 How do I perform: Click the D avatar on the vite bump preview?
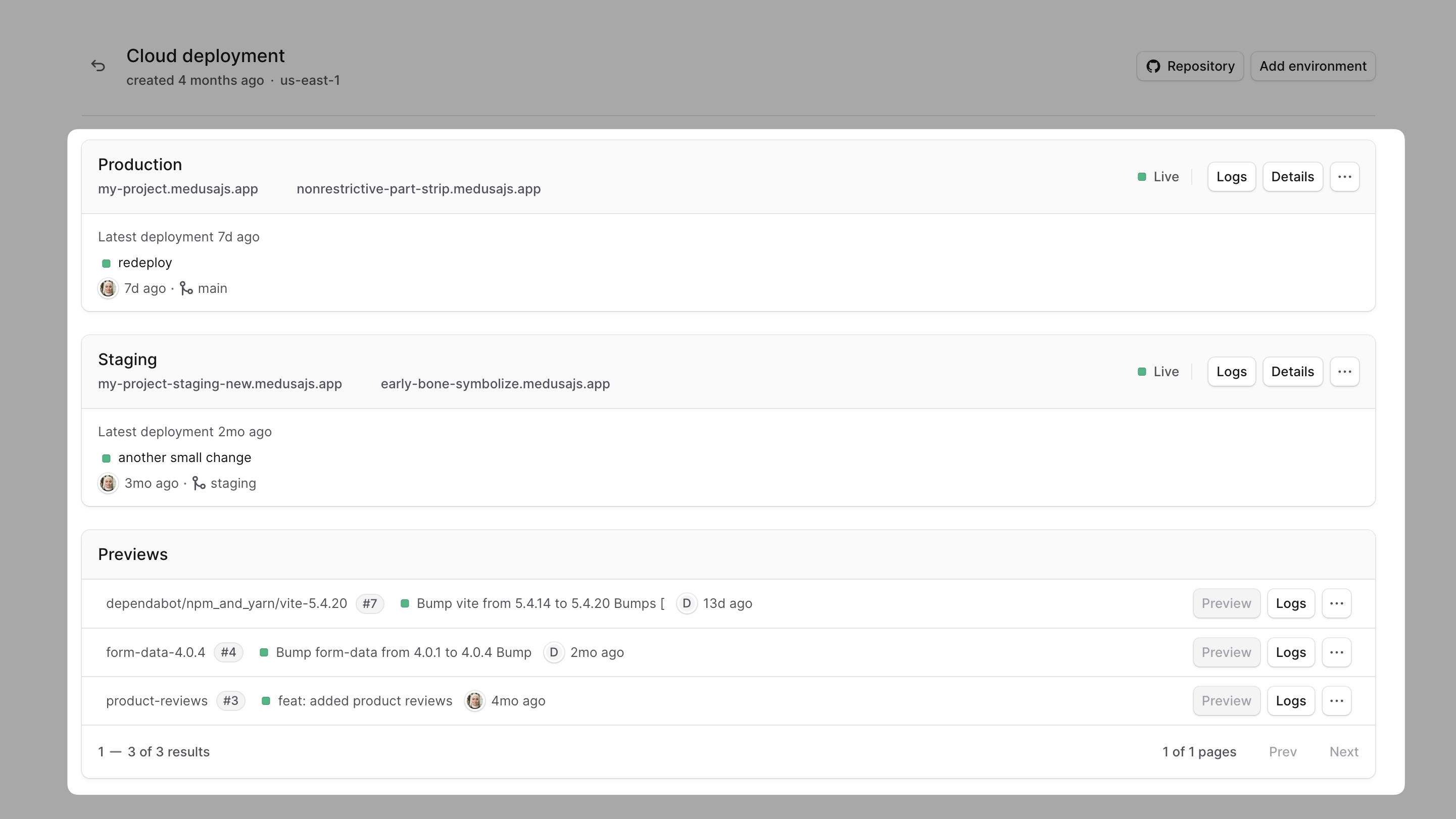tap(687, 603)
